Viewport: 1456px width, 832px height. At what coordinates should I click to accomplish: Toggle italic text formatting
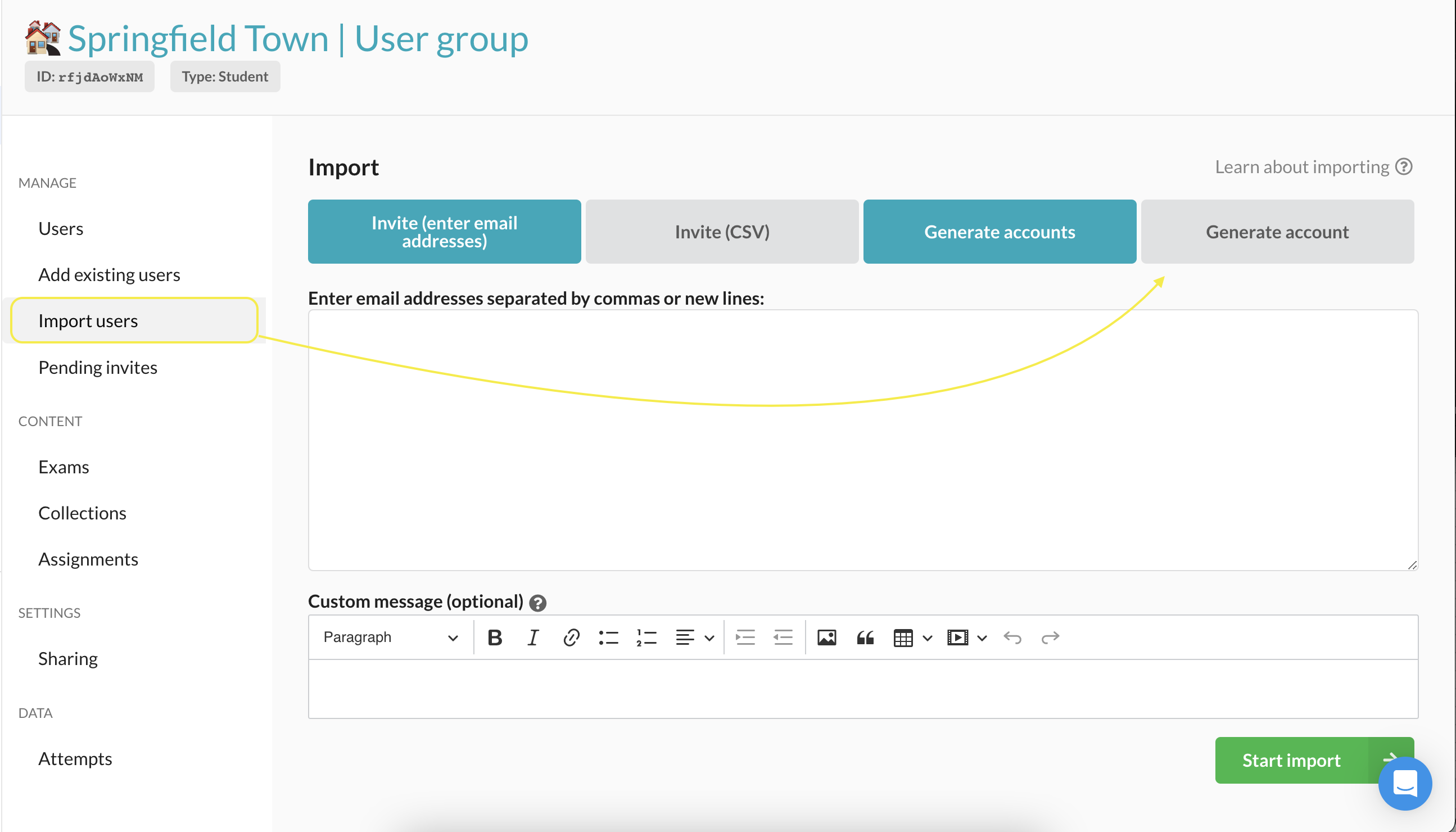(532, 637)
